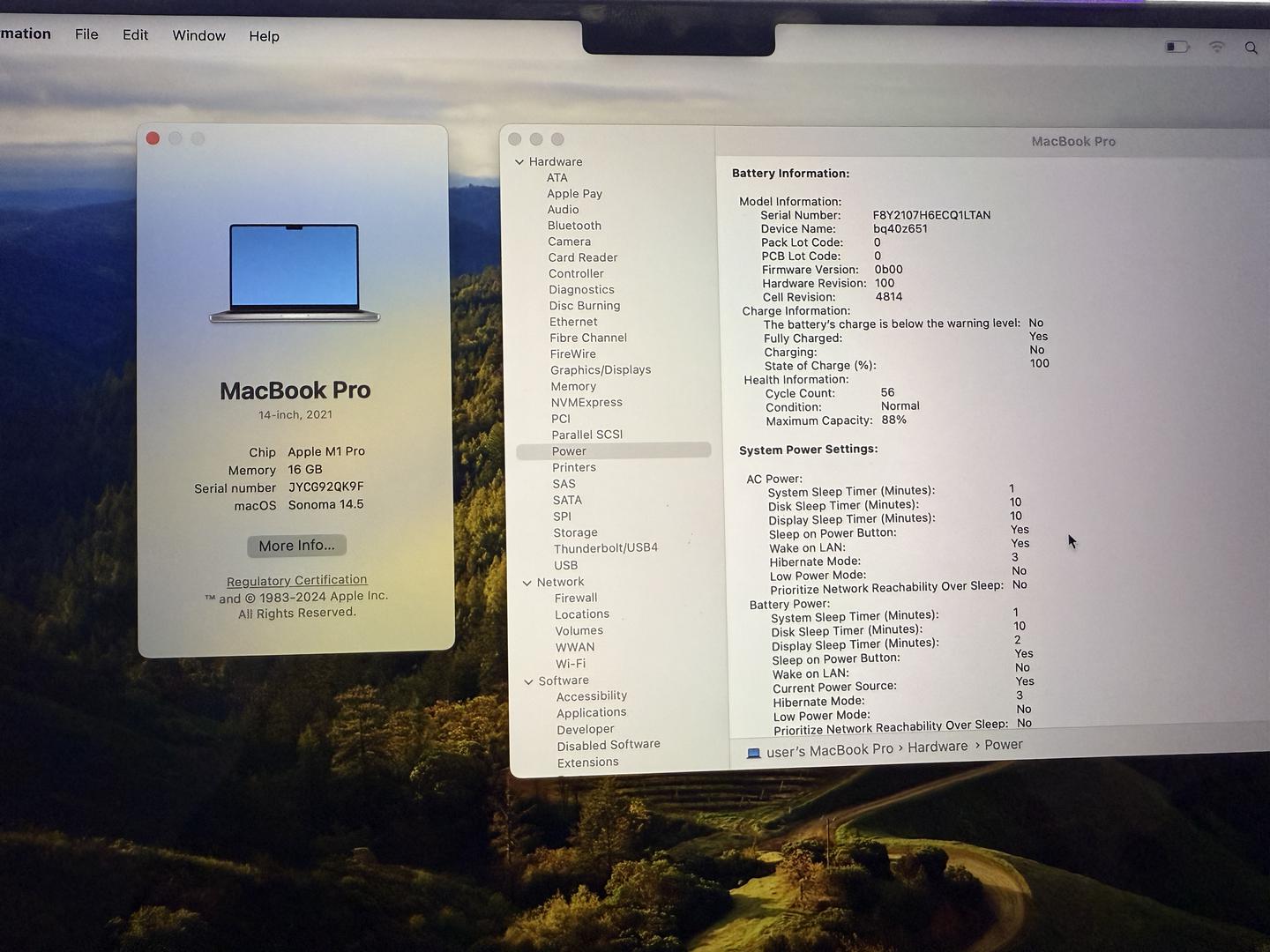Select Storage in the Hardware list

point(575,532)
